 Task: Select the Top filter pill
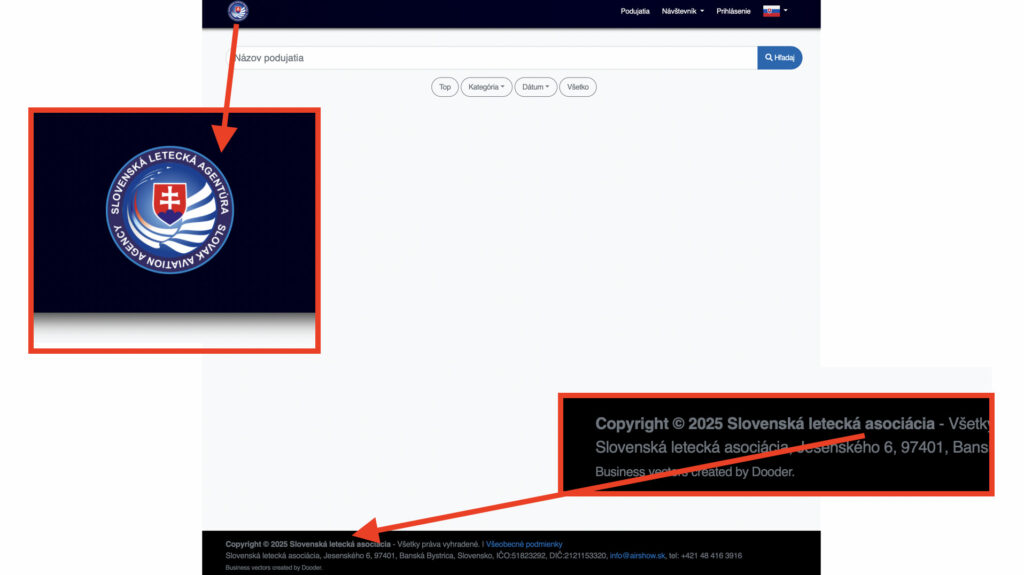[x=445, y=87]
